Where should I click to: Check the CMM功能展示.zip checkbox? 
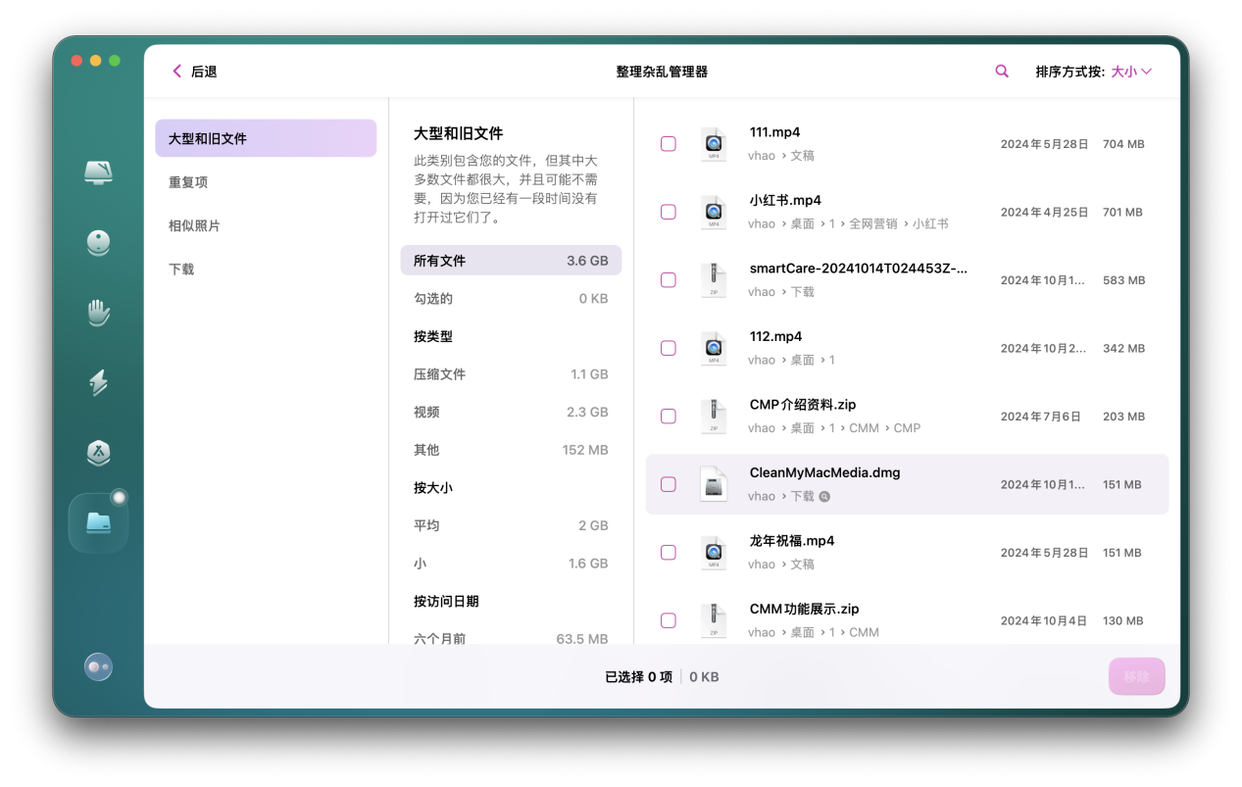pyautogui.click(x=668, y=620)
